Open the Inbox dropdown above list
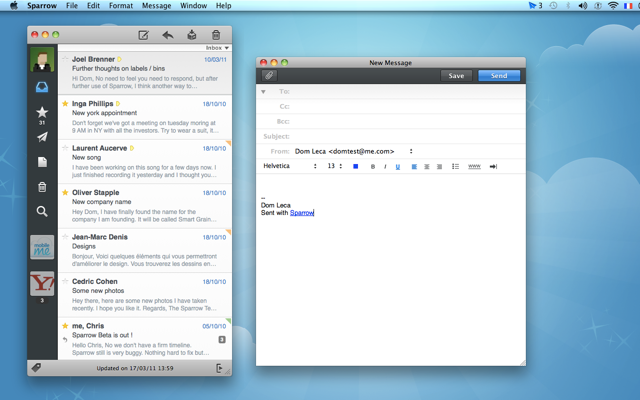 click(217, 48)
